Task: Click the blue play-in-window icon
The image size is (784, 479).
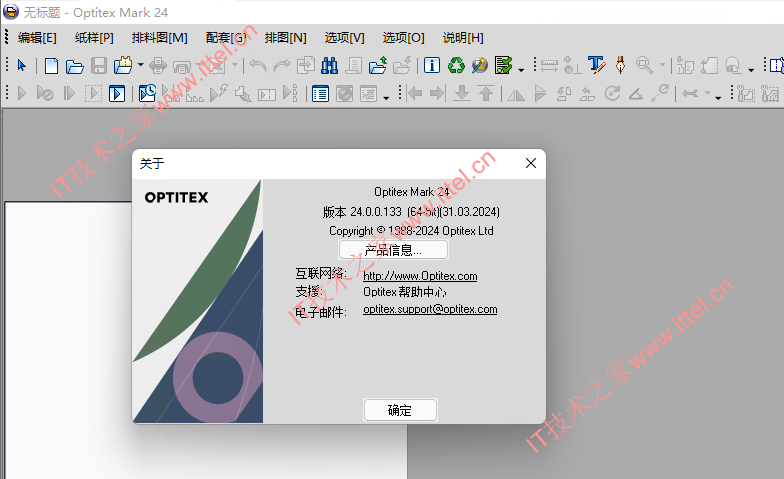Action: tap(117, 94)
